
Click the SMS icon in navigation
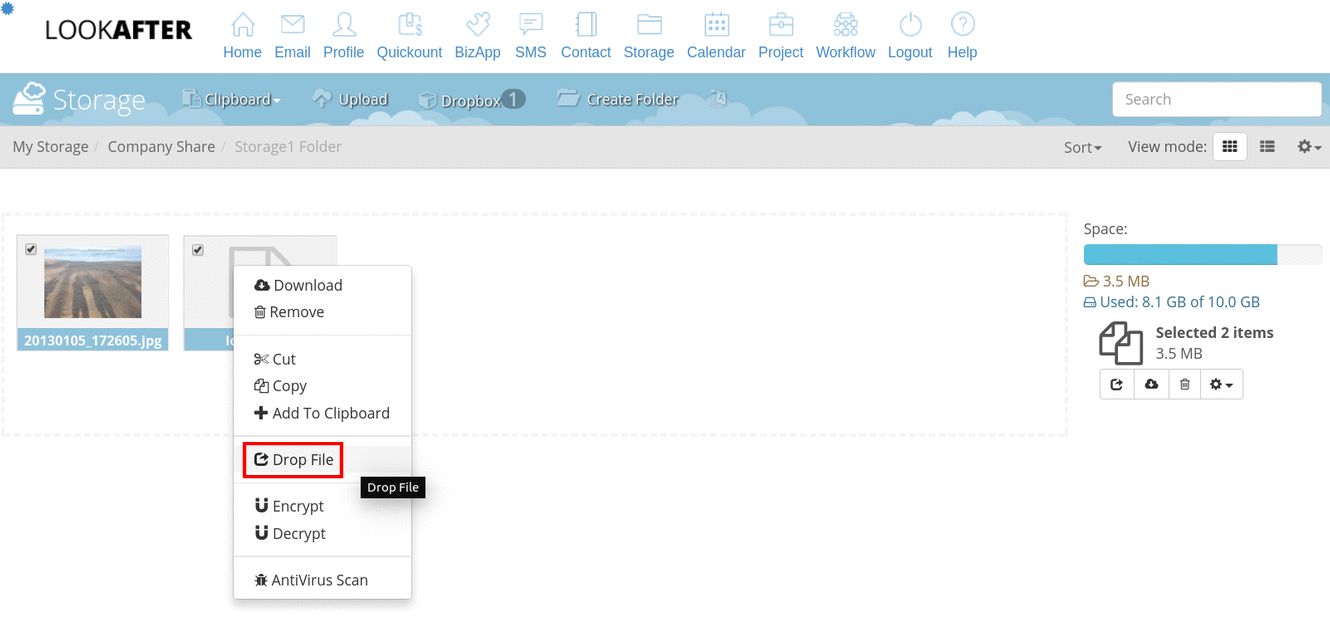click(530, 26)
